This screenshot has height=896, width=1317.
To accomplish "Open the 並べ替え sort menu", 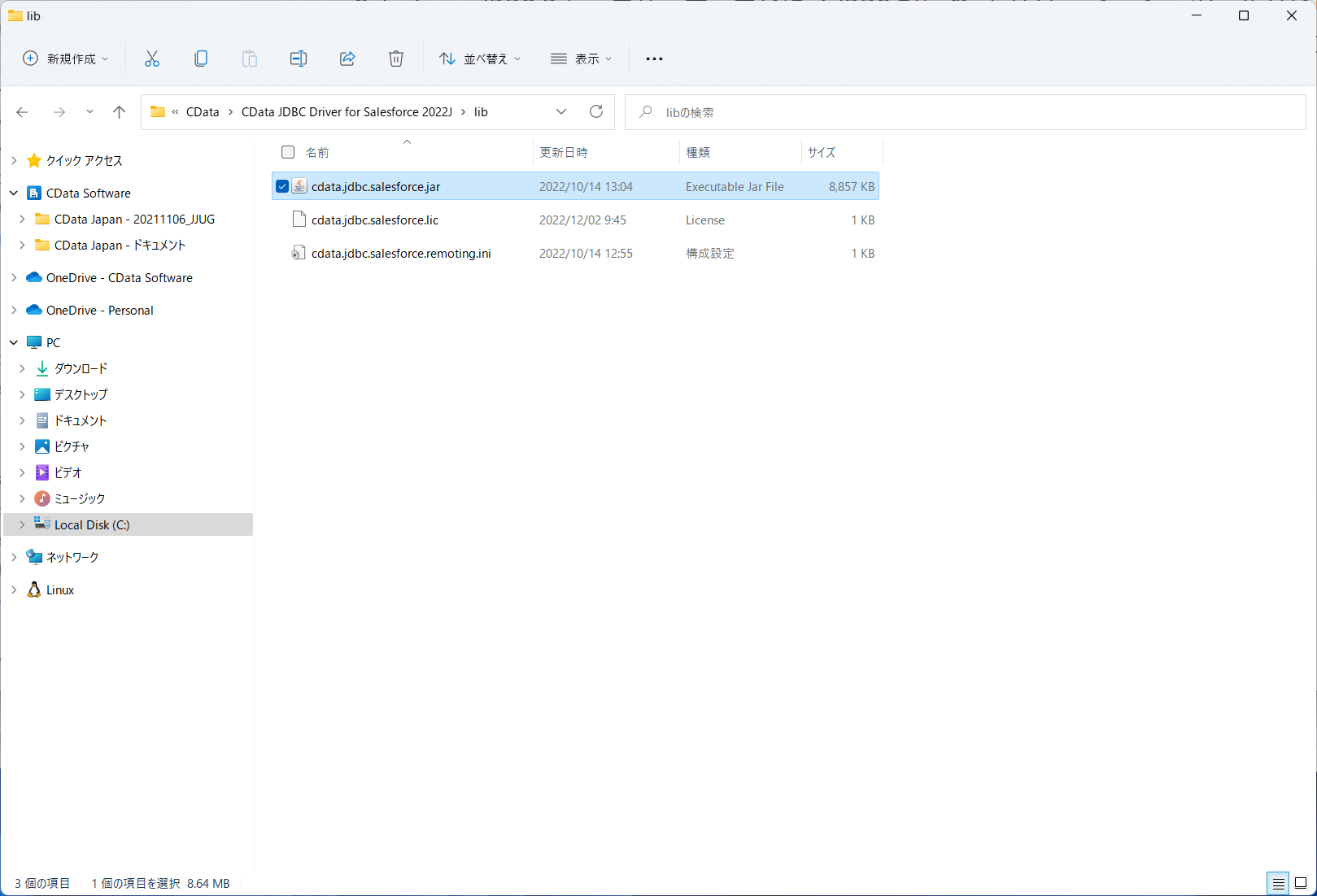I will (480, 59).
